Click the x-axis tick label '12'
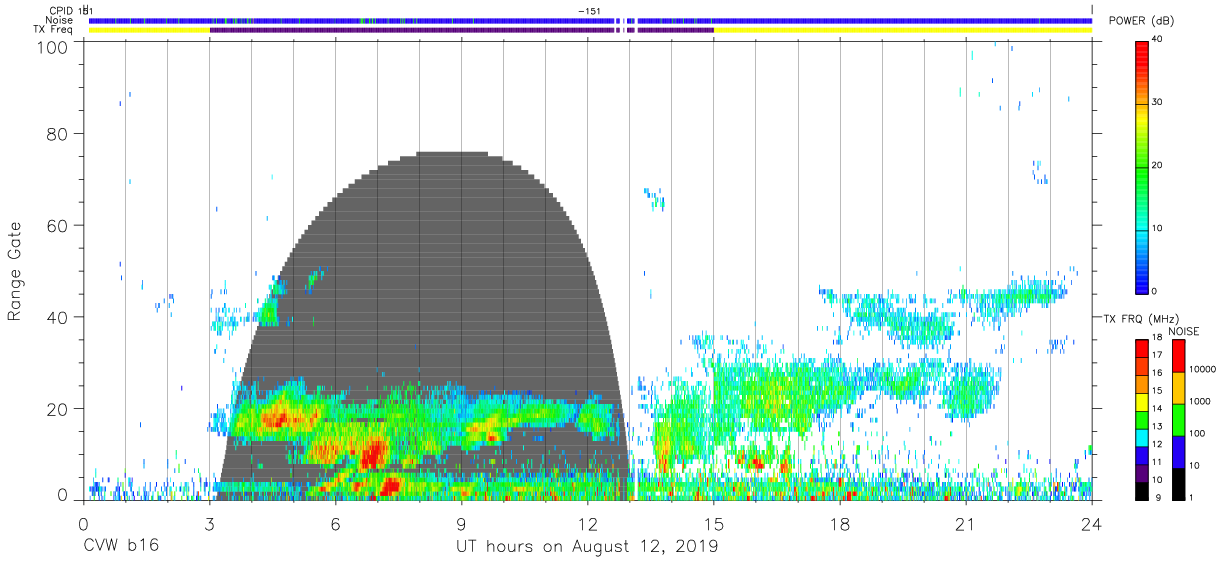 587,524
